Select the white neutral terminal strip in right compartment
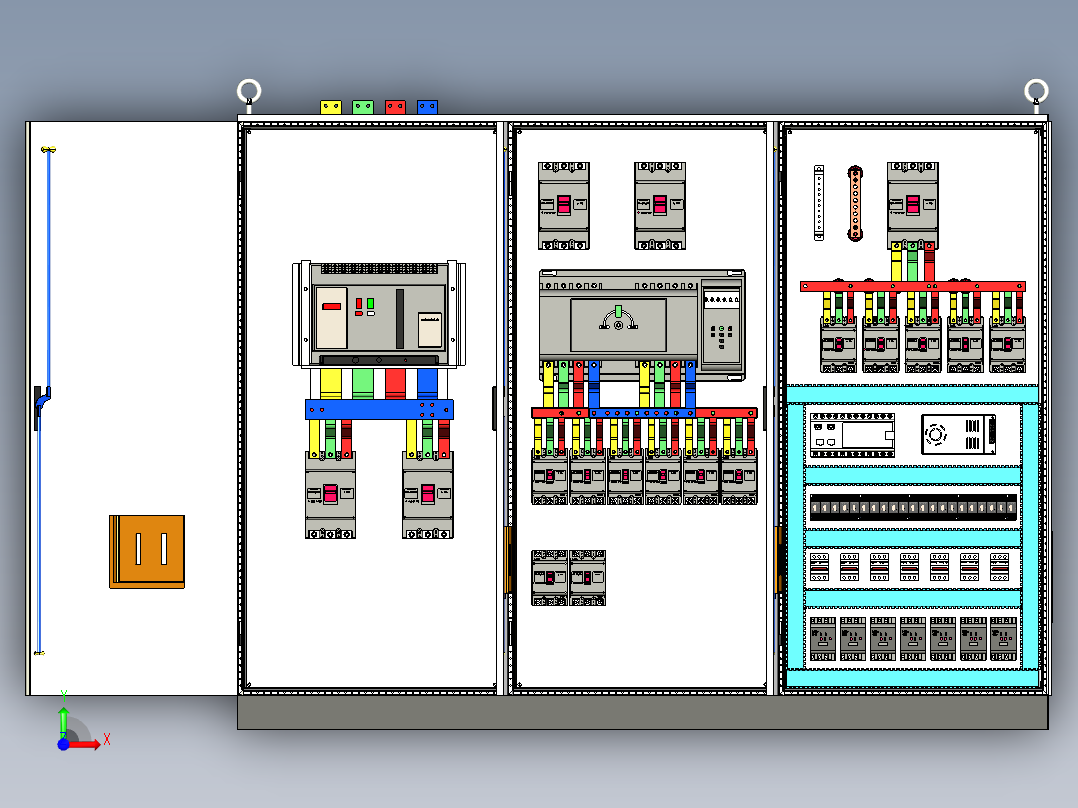1078x808 pixels. pos(819,203)
